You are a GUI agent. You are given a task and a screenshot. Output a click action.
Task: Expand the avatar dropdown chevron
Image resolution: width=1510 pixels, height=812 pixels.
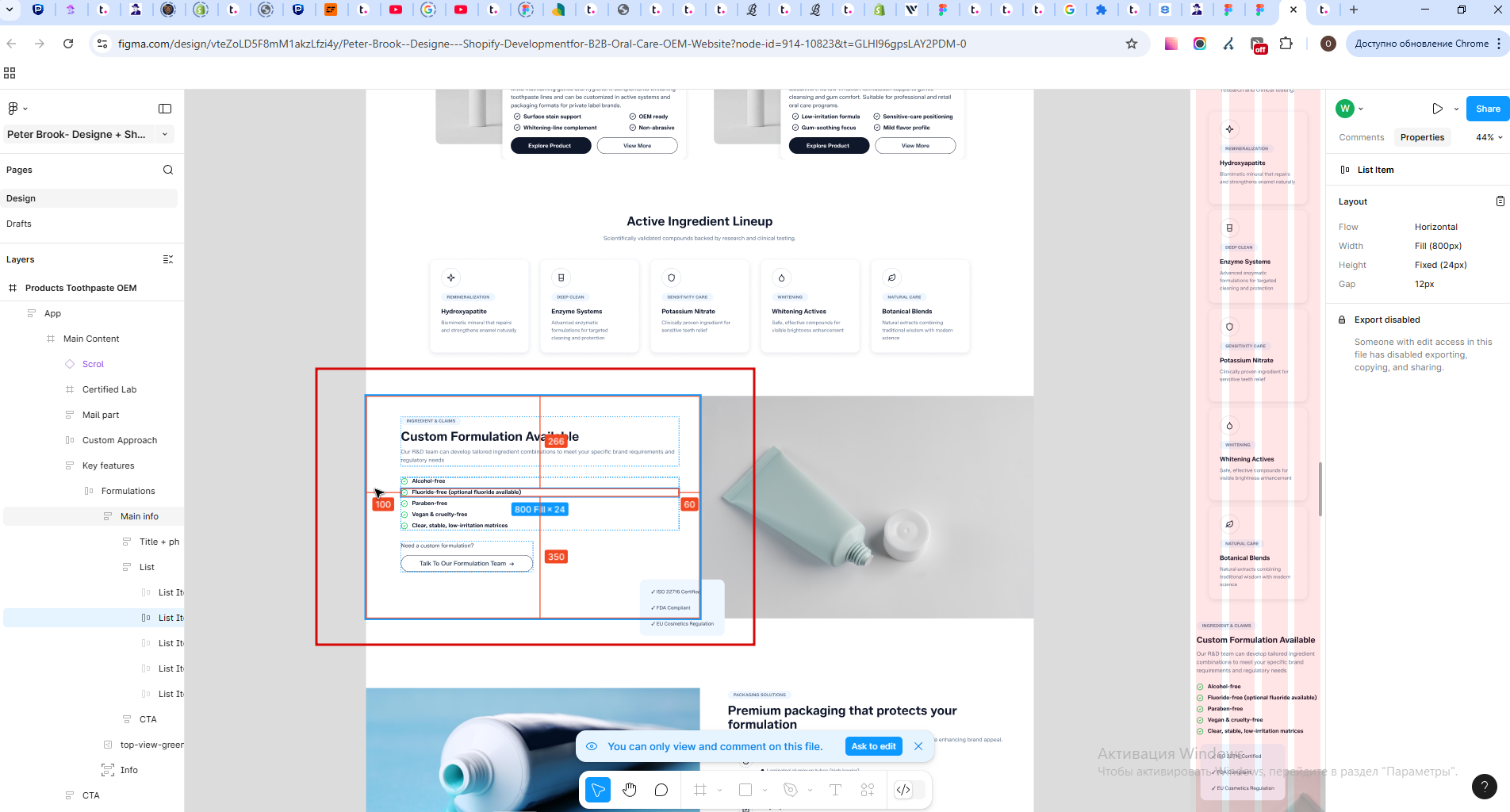pos(1361,109)
